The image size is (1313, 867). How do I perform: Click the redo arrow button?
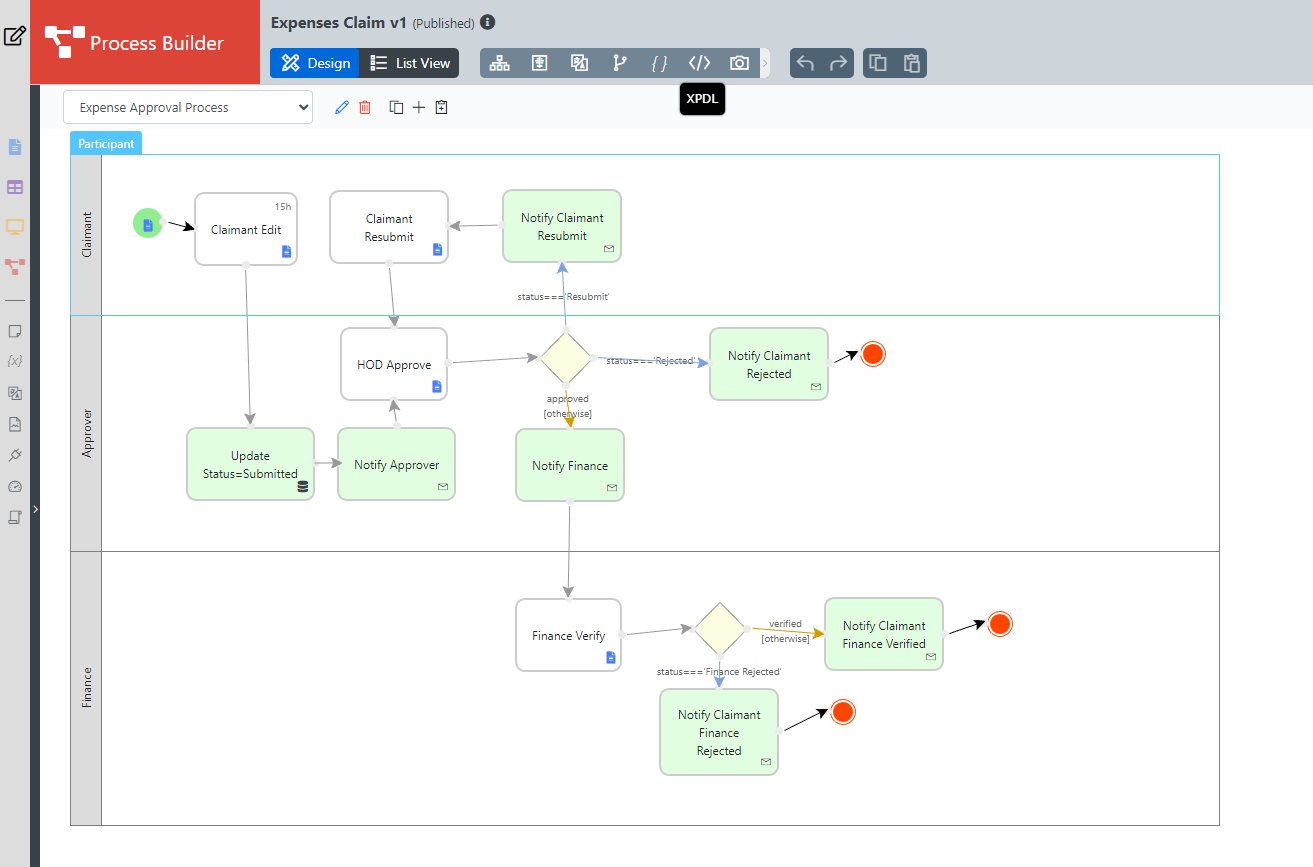838,63
